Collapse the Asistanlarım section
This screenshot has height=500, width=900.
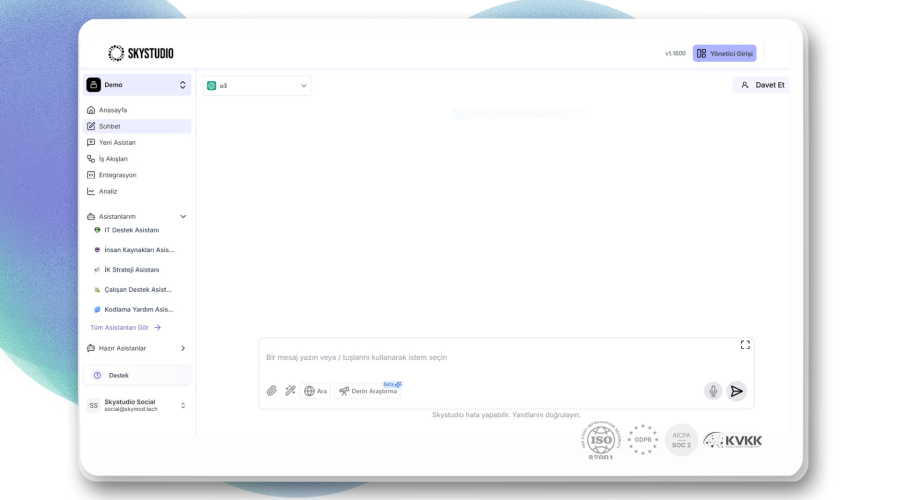click(182, 216)
